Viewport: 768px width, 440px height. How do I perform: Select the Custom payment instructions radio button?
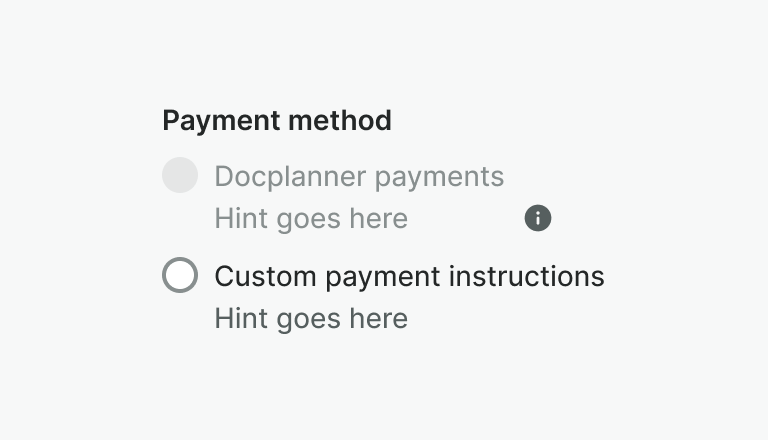point(180,275)
